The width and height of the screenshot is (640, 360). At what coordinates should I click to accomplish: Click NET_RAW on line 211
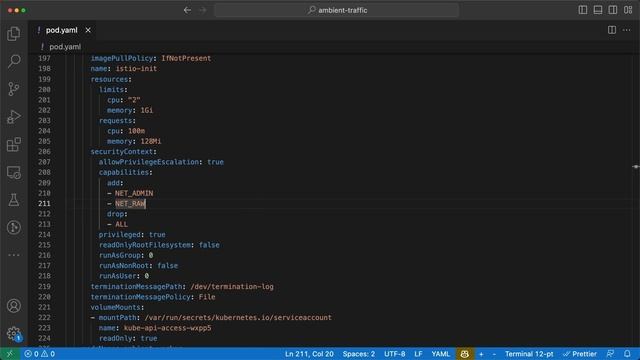coord(130,203)
